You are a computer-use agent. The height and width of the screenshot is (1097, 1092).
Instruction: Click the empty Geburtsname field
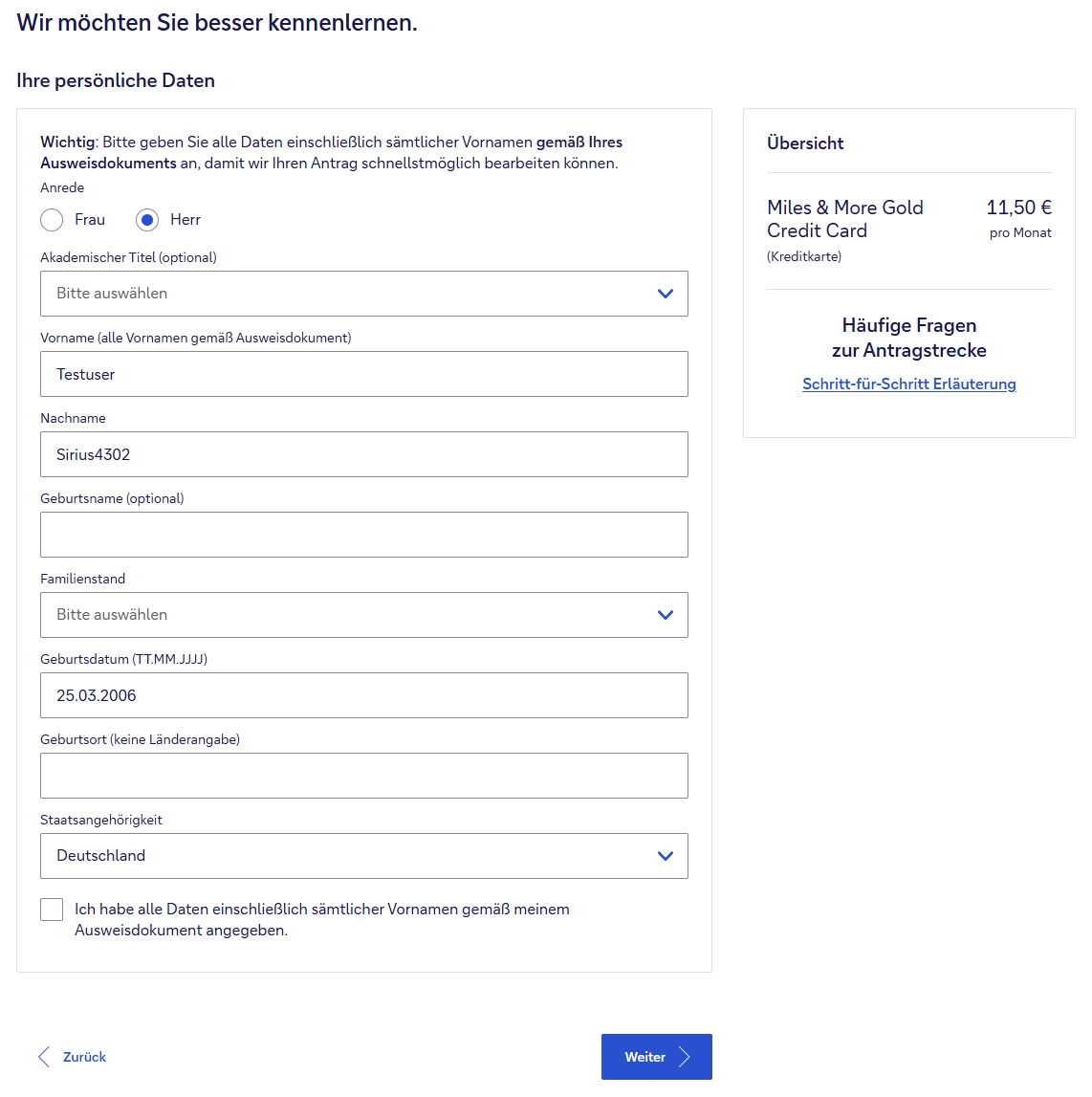[363, 535]
